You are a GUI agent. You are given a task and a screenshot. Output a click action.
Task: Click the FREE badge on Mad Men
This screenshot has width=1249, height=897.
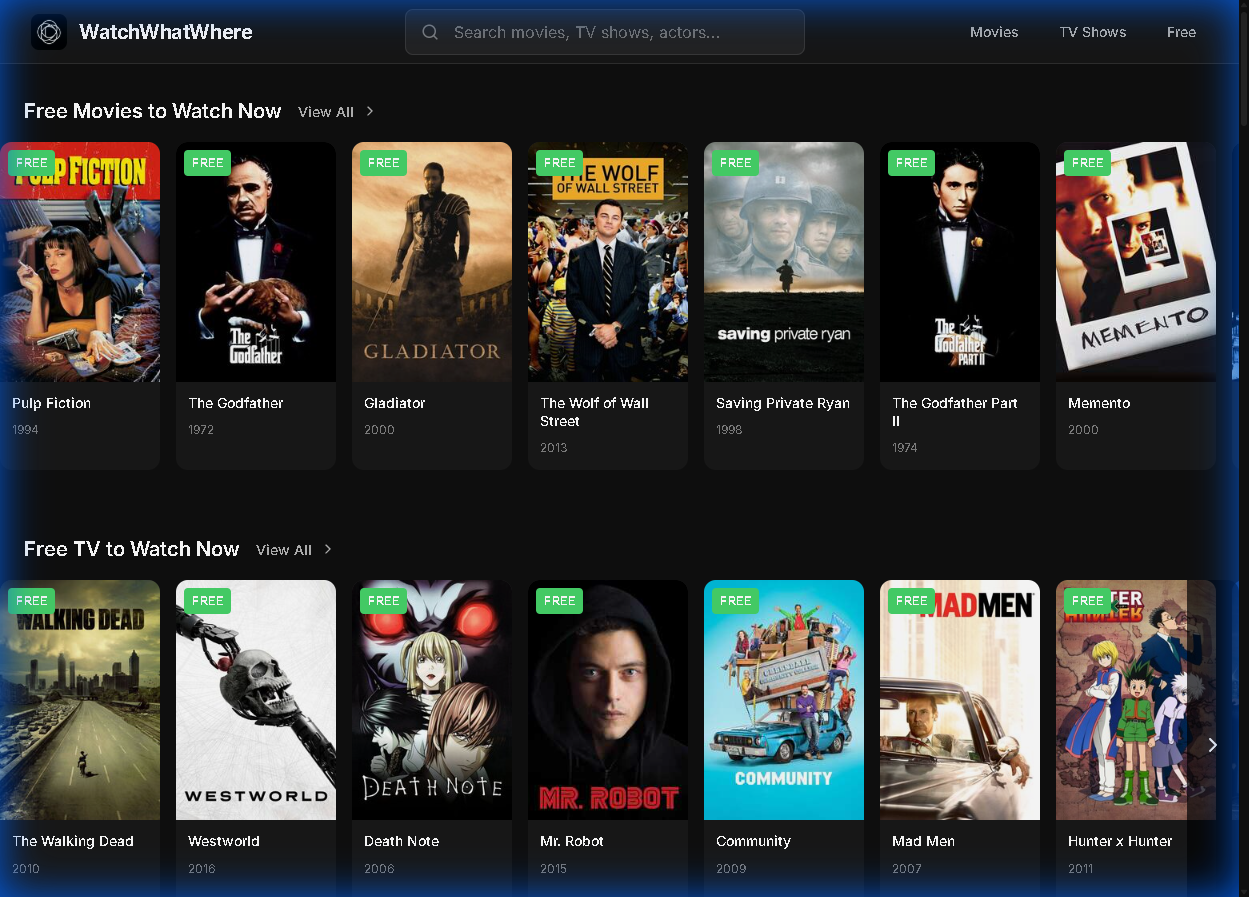tap(911, 600)
